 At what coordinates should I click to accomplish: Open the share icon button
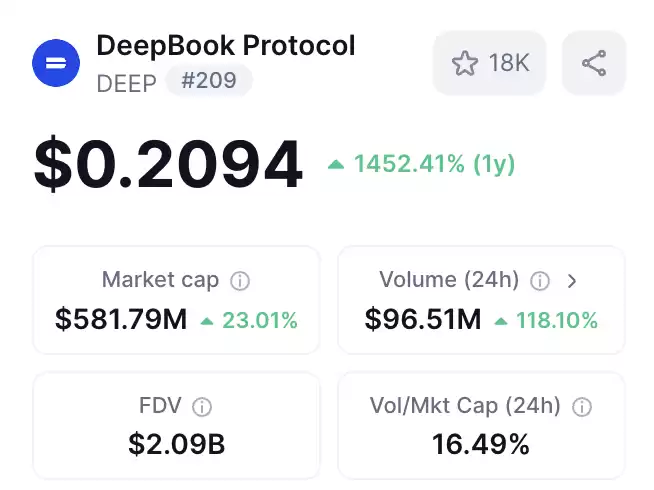pyautogui.click(x=594, y=63)
